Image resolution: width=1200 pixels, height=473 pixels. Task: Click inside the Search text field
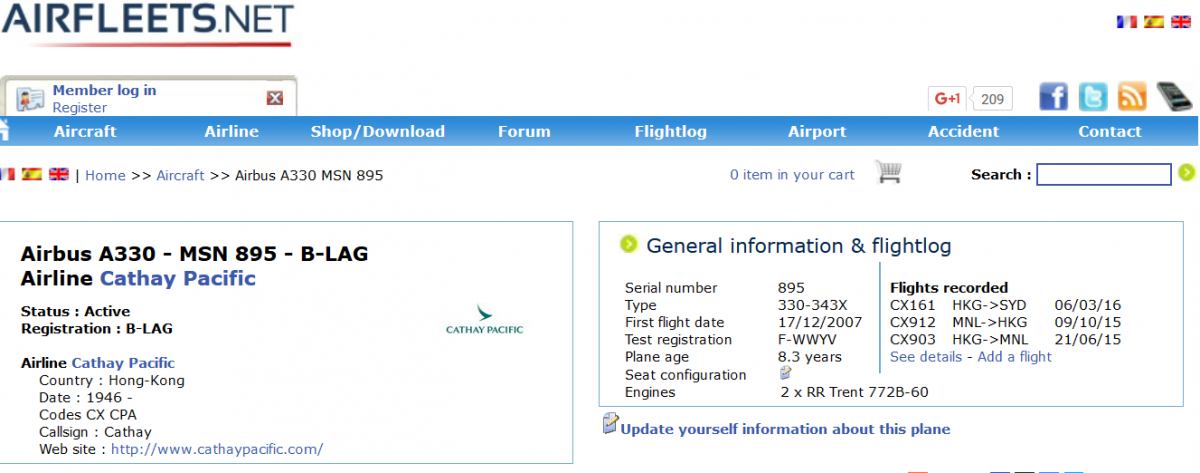[x=1103, y=175]
